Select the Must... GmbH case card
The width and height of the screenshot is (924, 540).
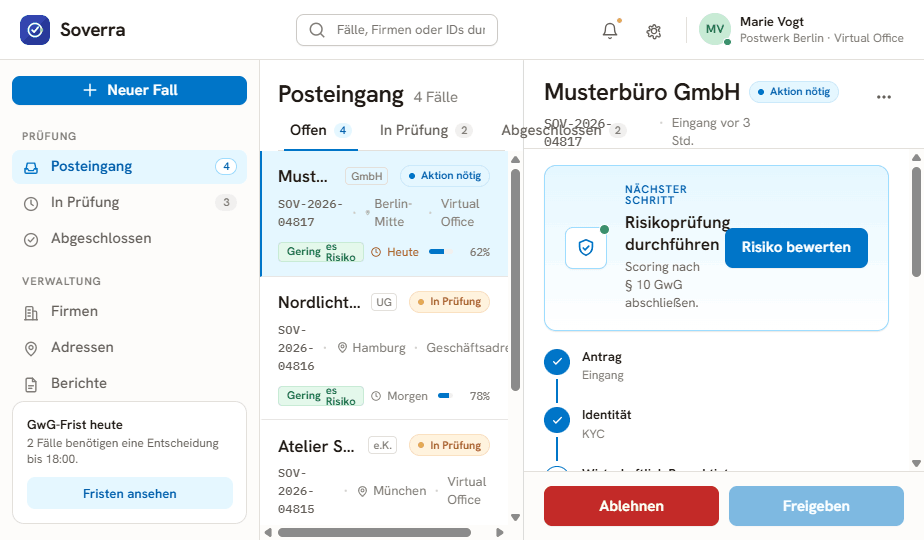click(384, 214)
